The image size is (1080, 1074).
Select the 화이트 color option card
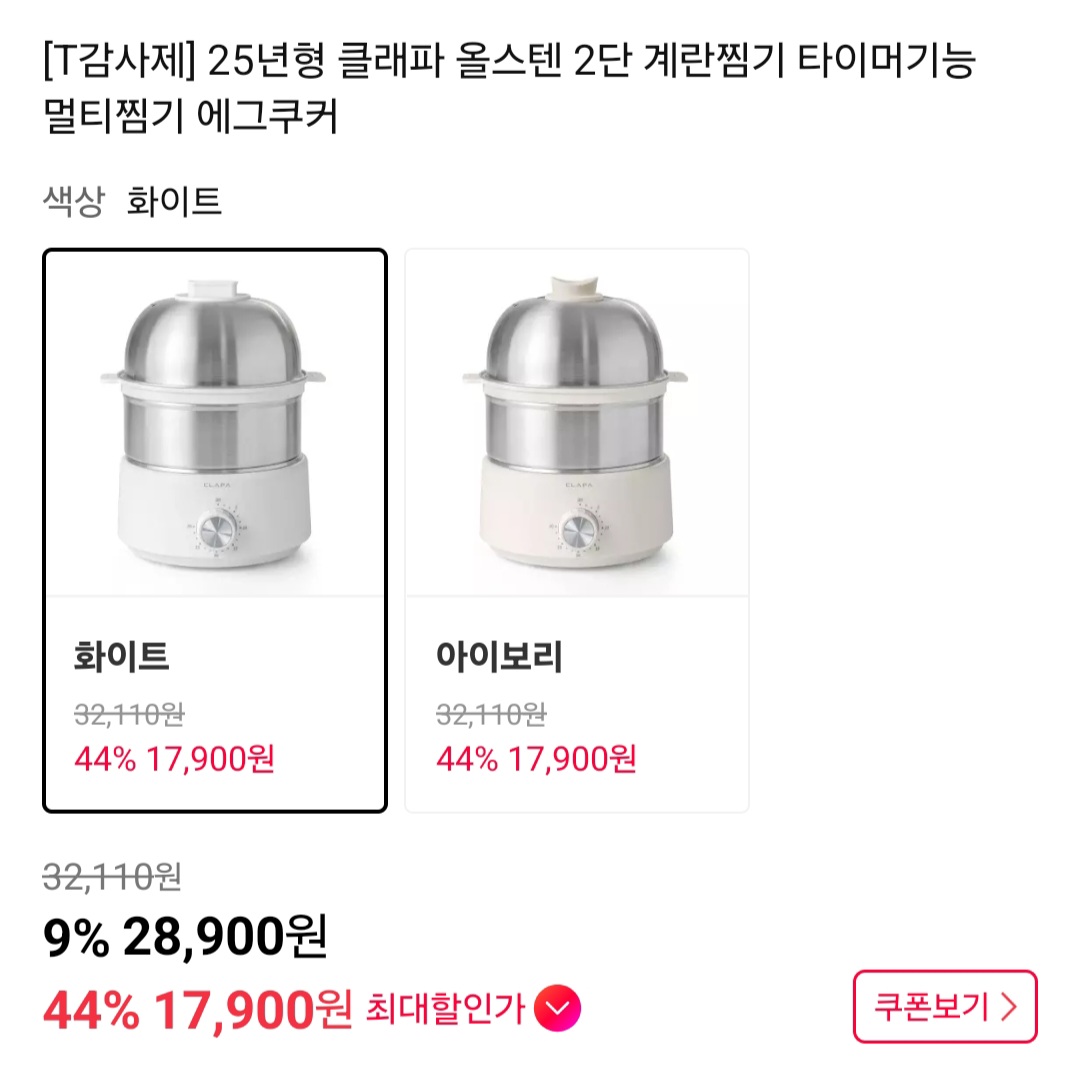click(214, 530)
